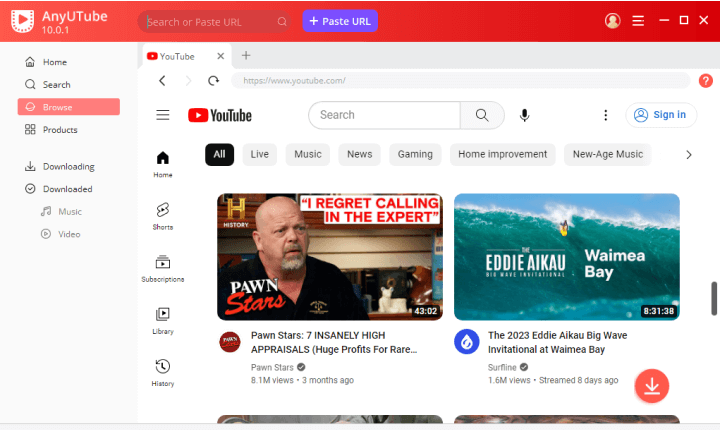Screen dimensions: 720x430
Task: Focus the YouTube Search input
Action: (385, 115)
